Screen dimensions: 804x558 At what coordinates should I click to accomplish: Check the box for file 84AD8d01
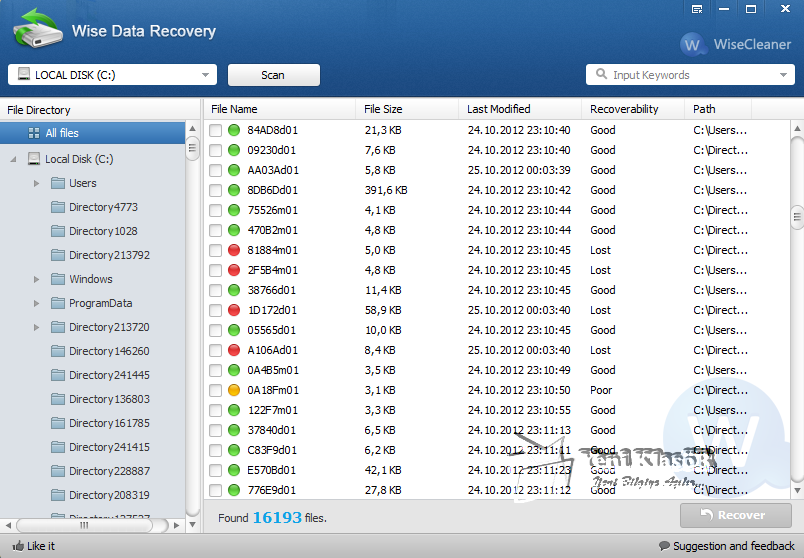pyautogui.click(x=215, y=130)
